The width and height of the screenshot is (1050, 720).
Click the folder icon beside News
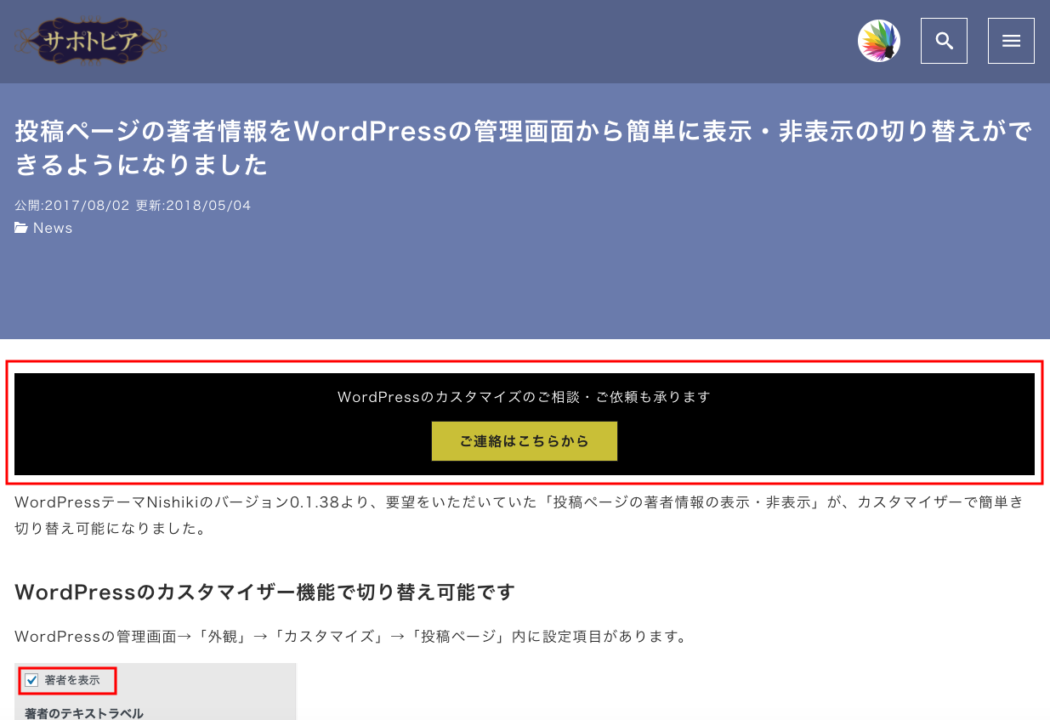(x=21, y=228)
